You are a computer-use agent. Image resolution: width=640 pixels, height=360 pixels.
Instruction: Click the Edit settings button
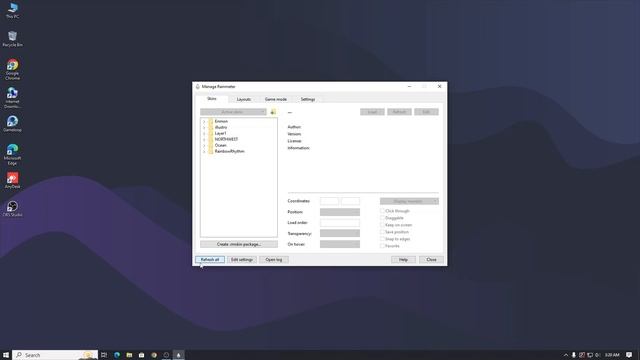(x=242, y=260)
